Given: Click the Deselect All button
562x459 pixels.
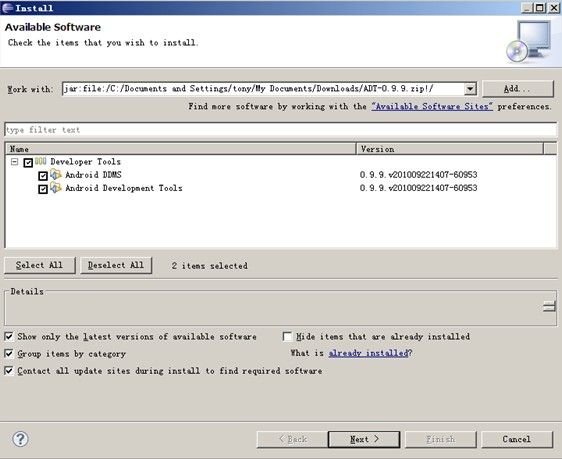Looking at the screenshot, I should click(x=116, y=265).
